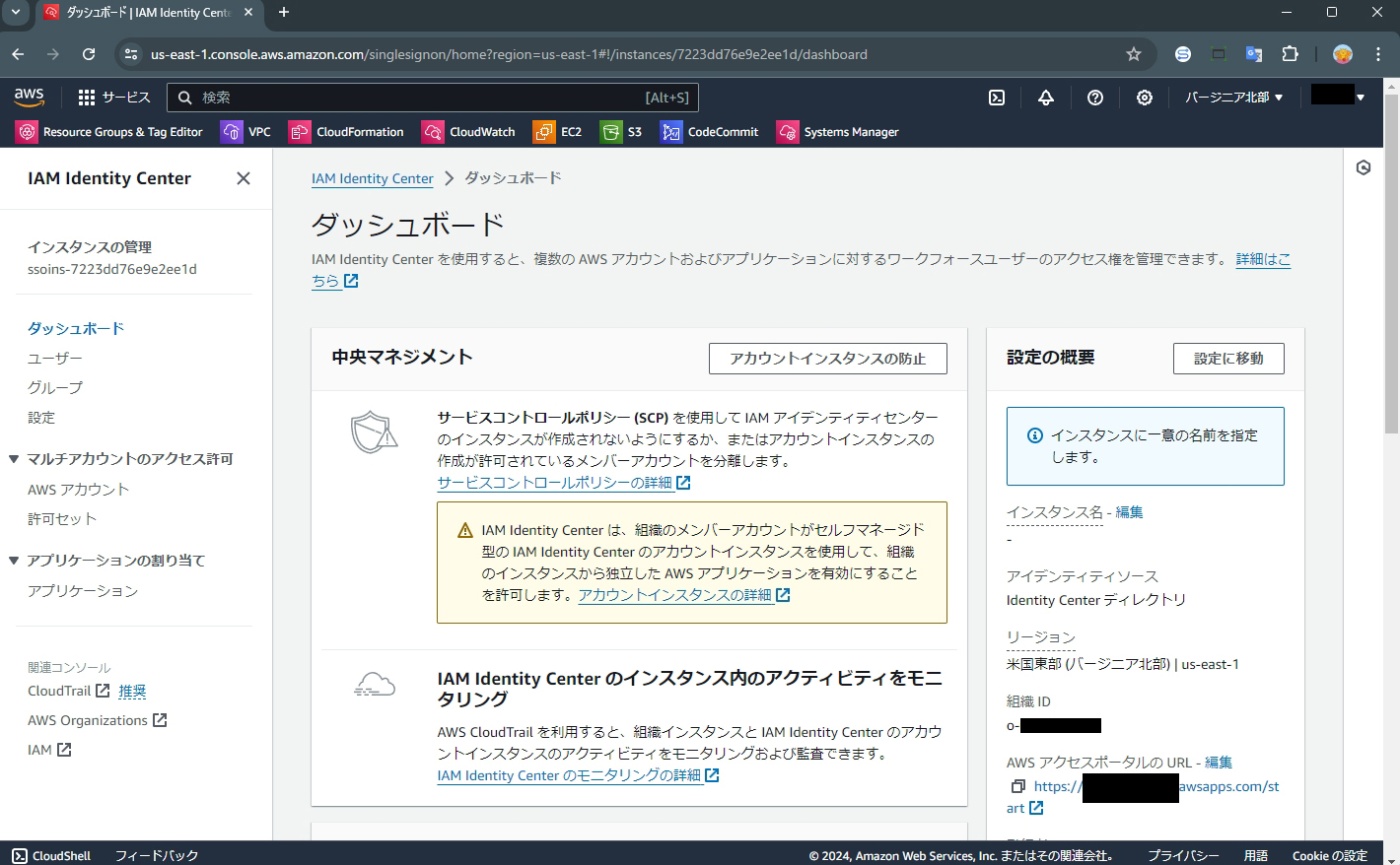Screen dimensions: 1400x865
Task: Click the site information icon in address bar
Action: coord(131,54)
